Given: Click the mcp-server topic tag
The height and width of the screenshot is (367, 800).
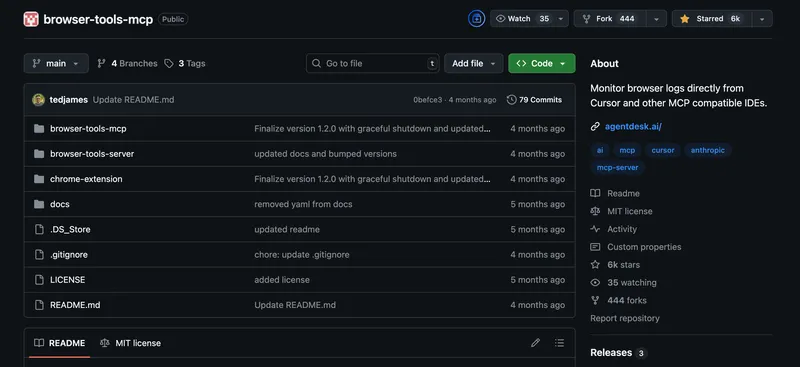Looking at the screenshot, I should pos(617,167).
